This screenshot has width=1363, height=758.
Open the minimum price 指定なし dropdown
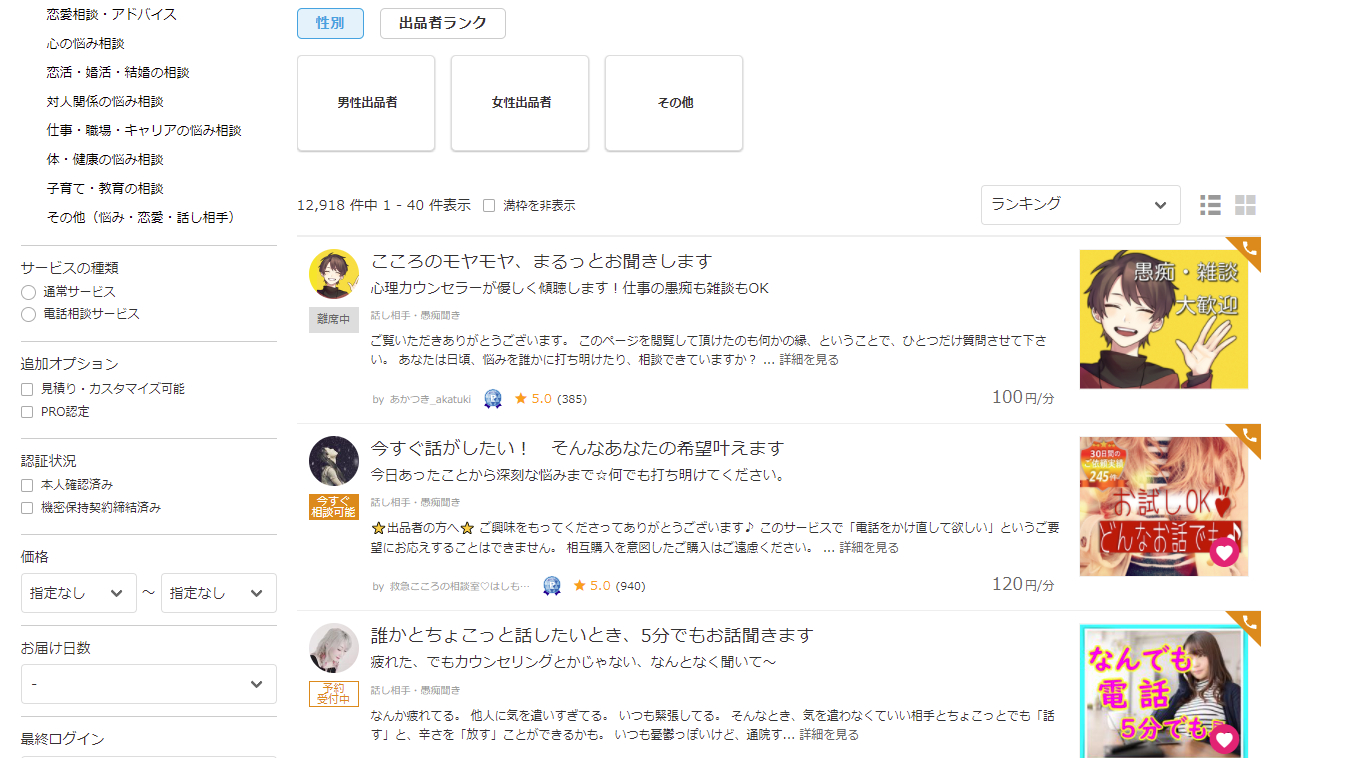[78, 593]
